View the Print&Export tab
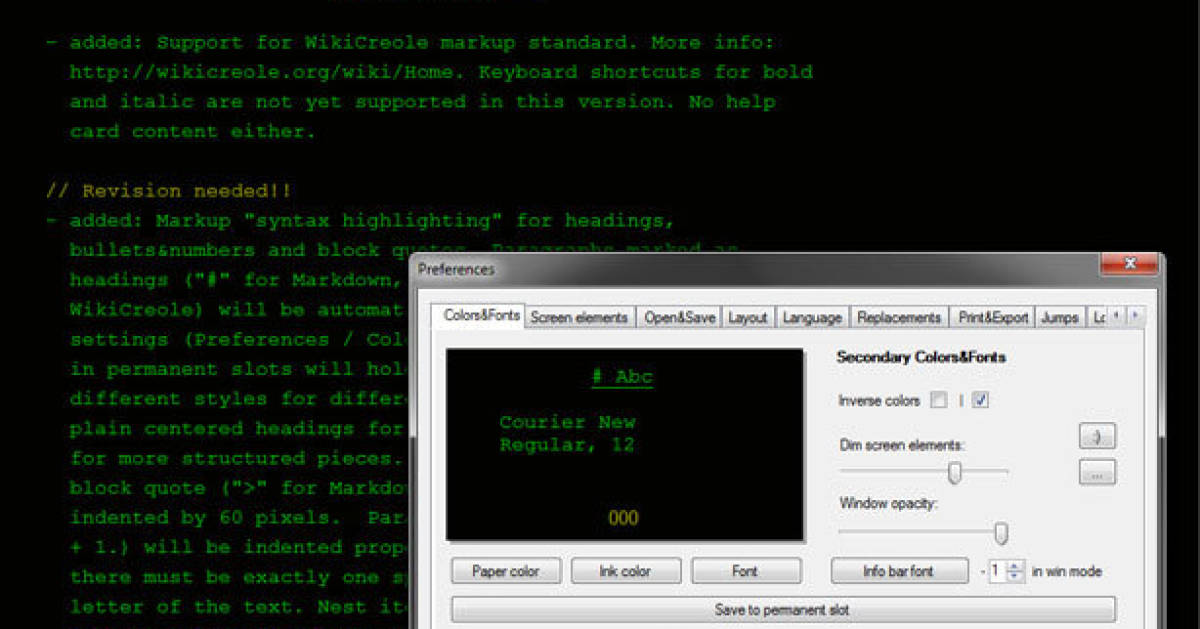 (x=991, y=316)
